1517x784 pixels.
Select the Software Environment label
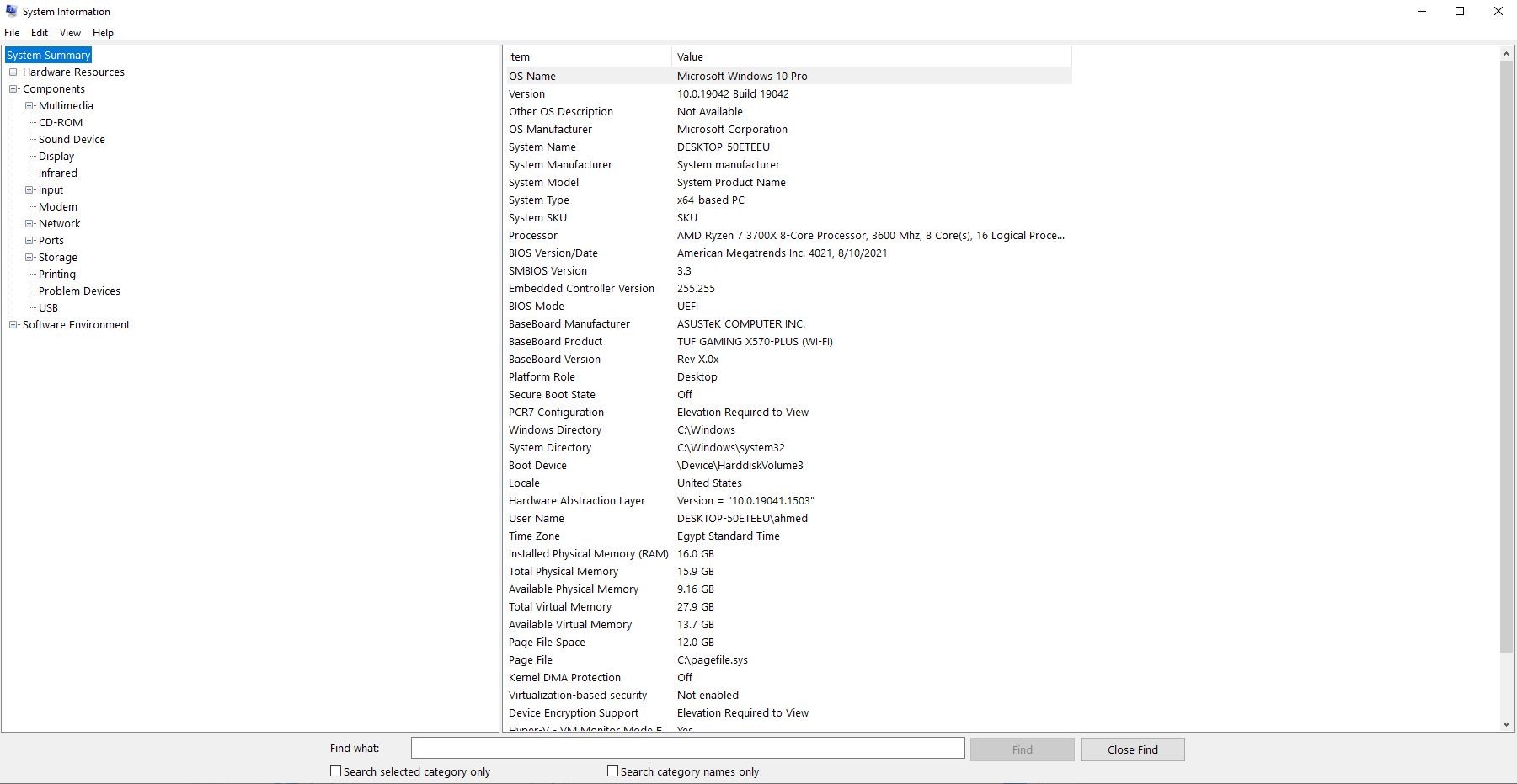coord(76,325)
